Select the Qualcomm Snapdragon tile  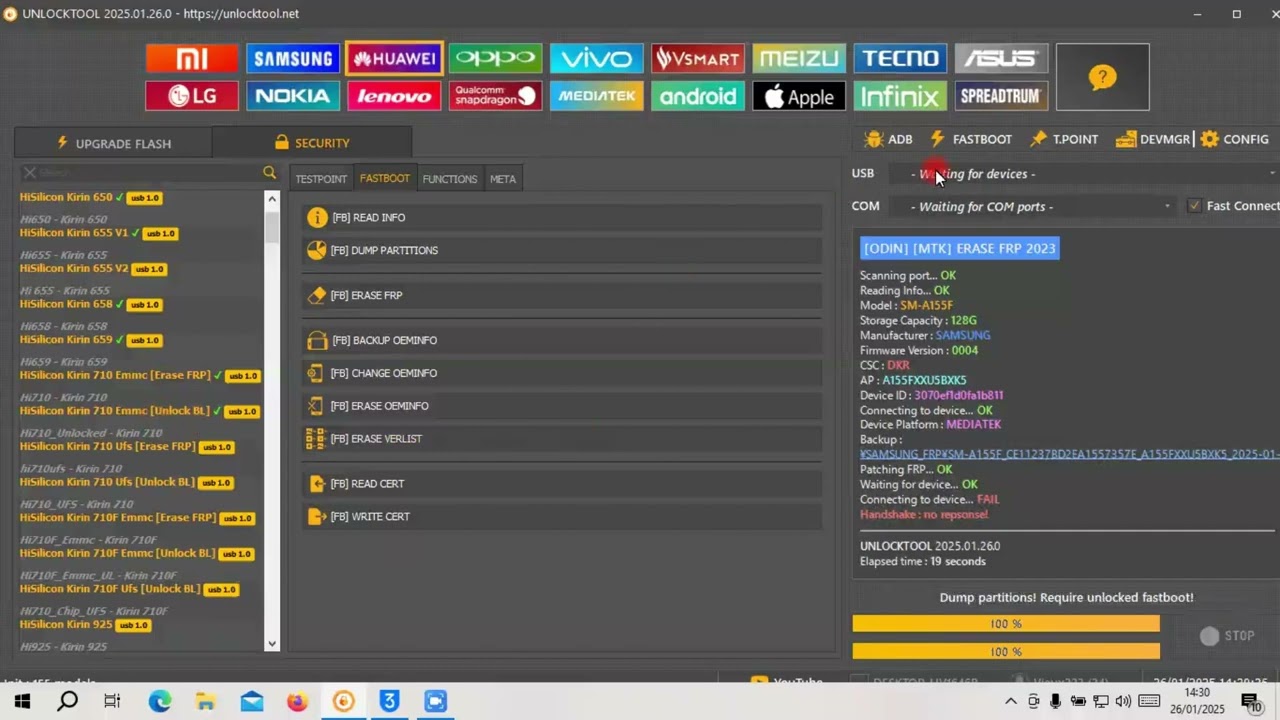495,96
